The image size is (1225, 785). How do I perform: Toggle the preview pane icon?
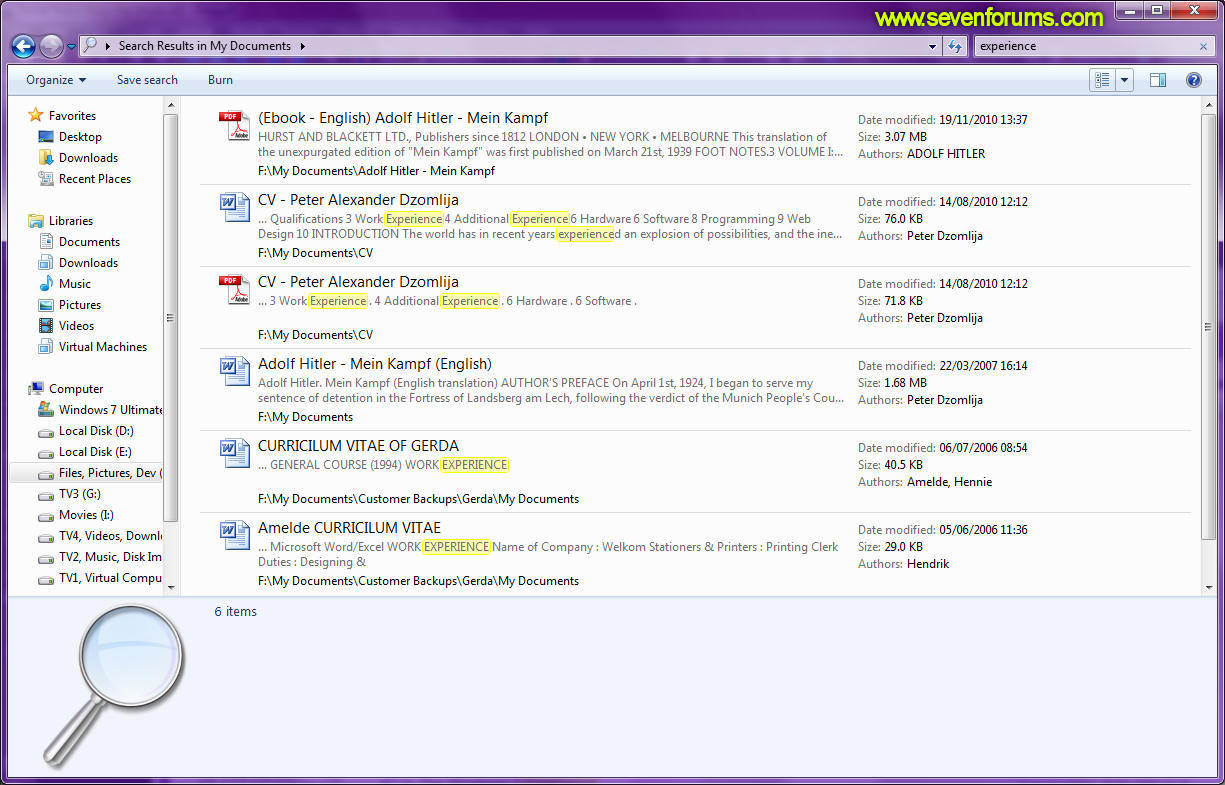coord(1158,80)
